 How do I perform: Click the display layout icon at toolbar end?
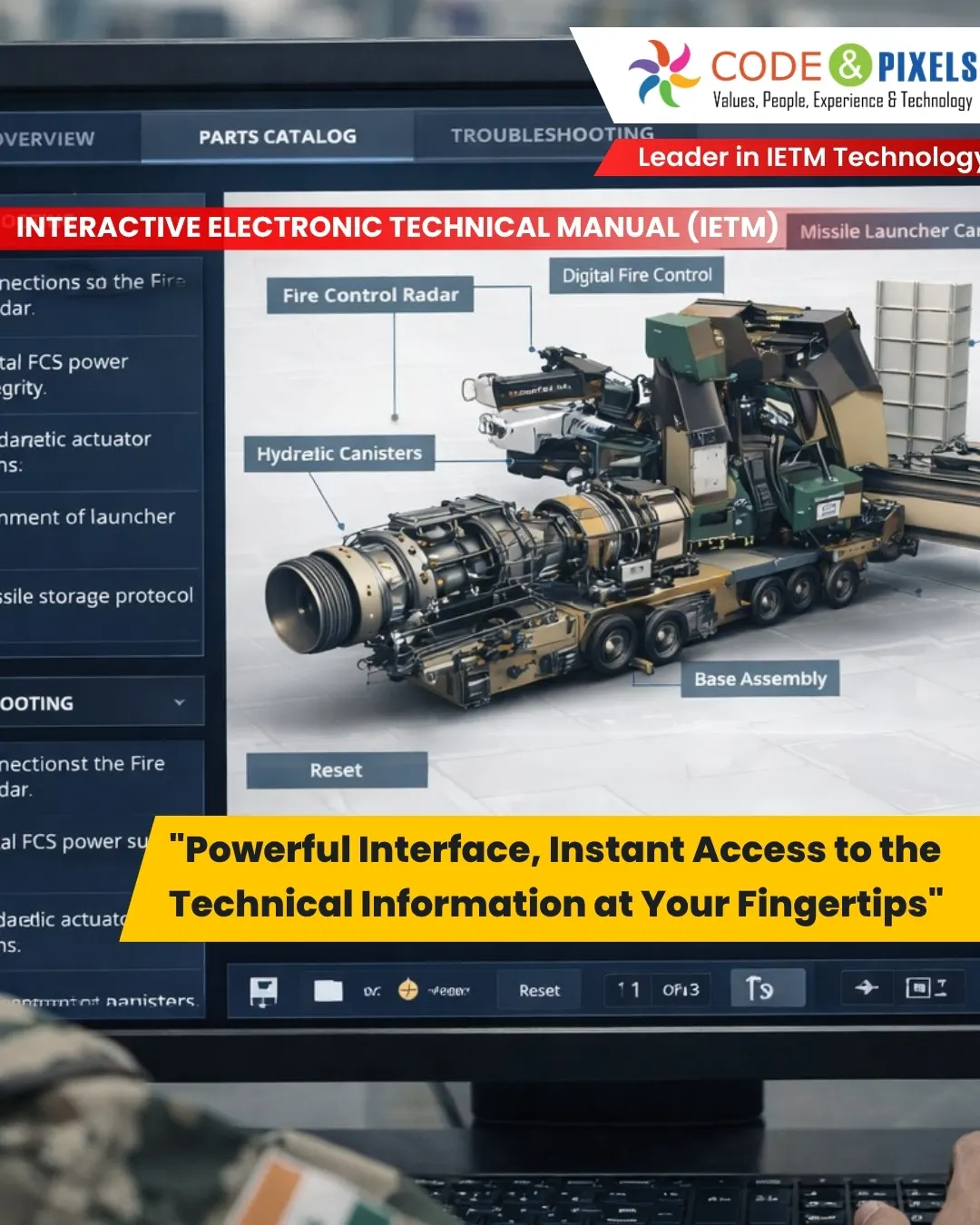tap(926, 987)
